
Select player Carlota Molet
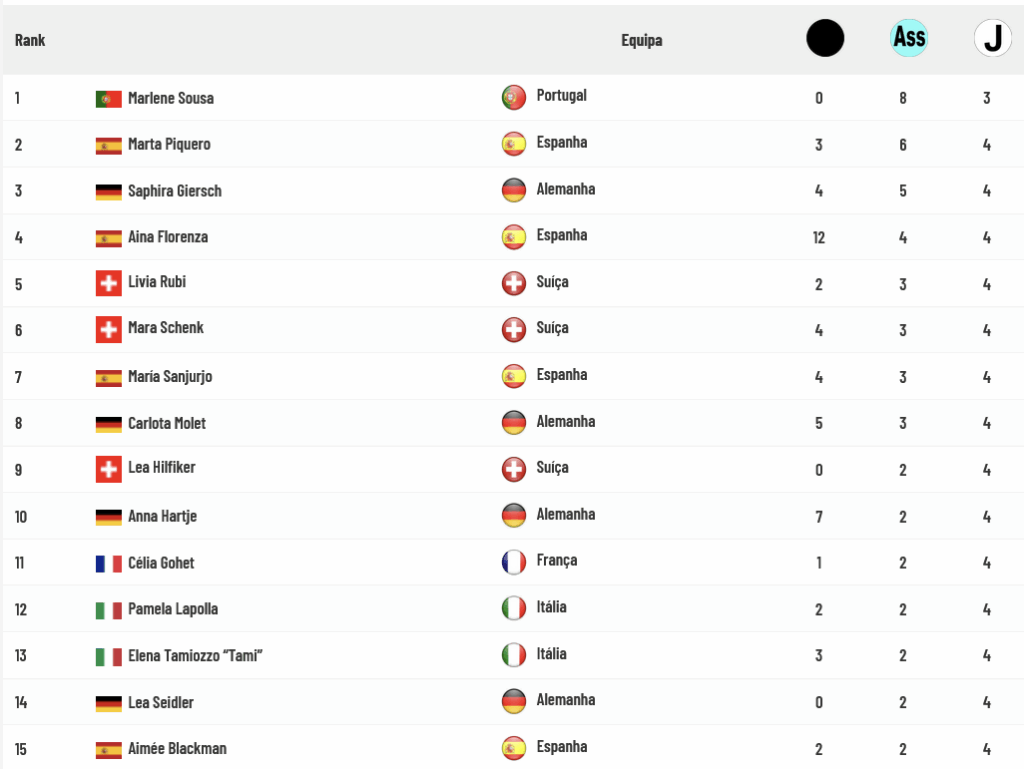(167, 423)
